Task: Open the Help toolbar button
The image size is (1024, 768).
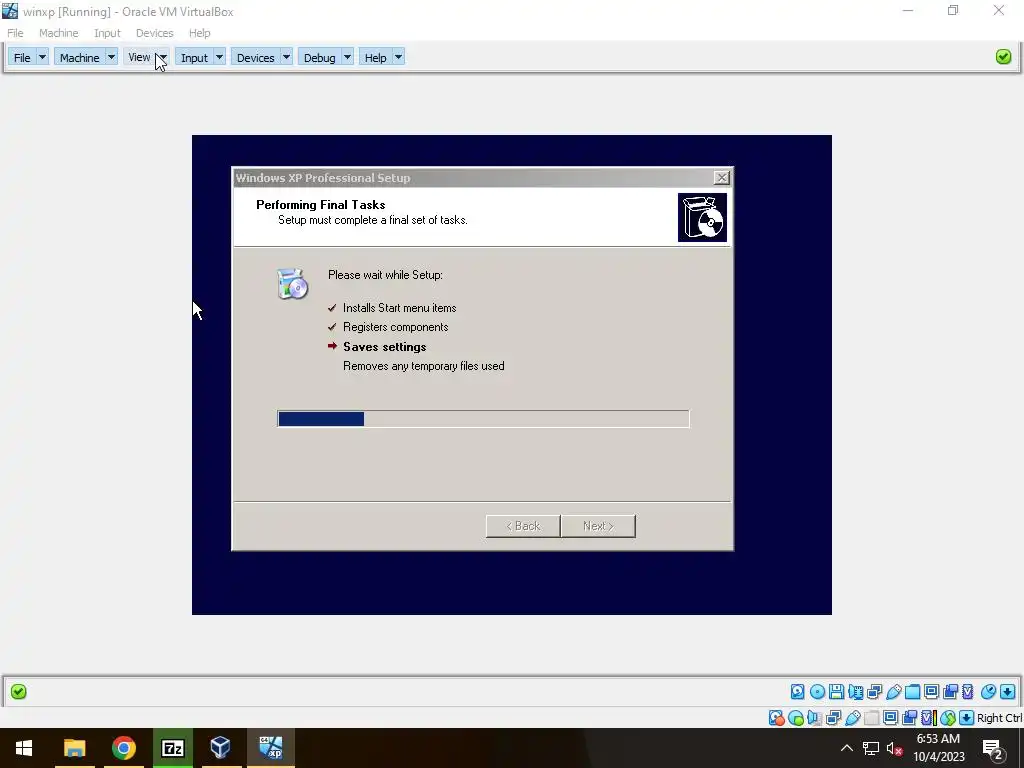Action: click(376, 57)
